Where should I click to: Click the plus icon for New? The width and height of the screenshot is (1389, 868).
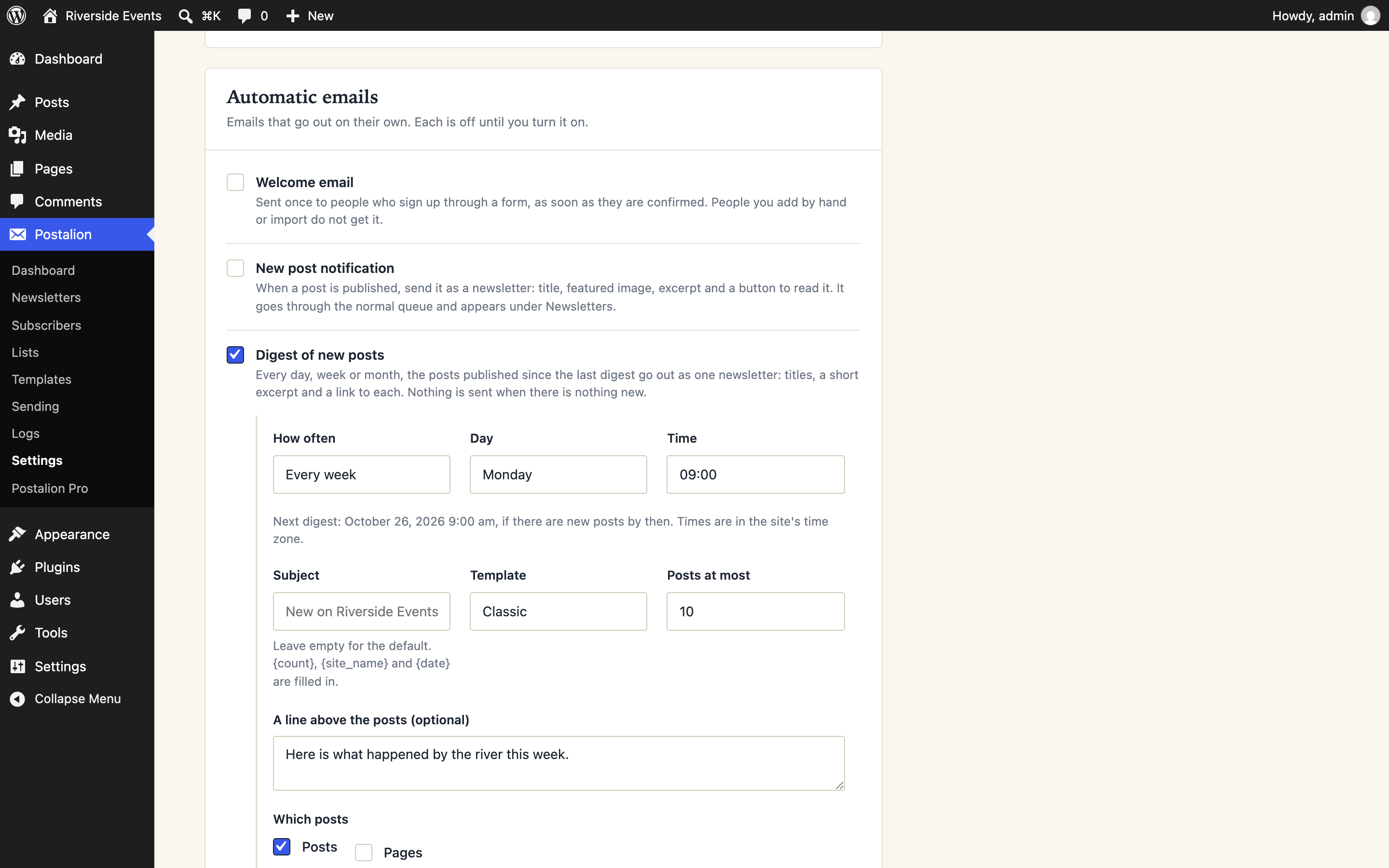293,16
